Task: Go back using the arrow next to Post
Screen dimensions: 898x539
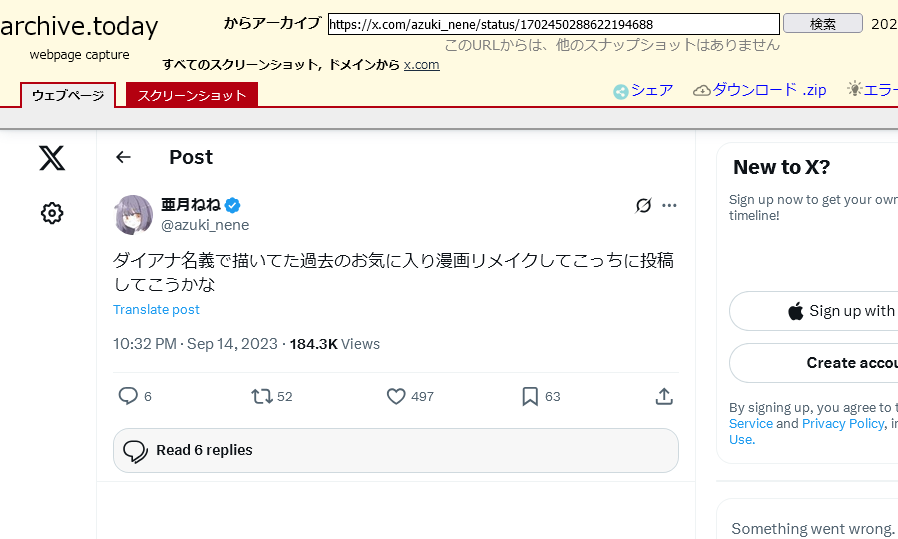Action: tap(123, 157)
